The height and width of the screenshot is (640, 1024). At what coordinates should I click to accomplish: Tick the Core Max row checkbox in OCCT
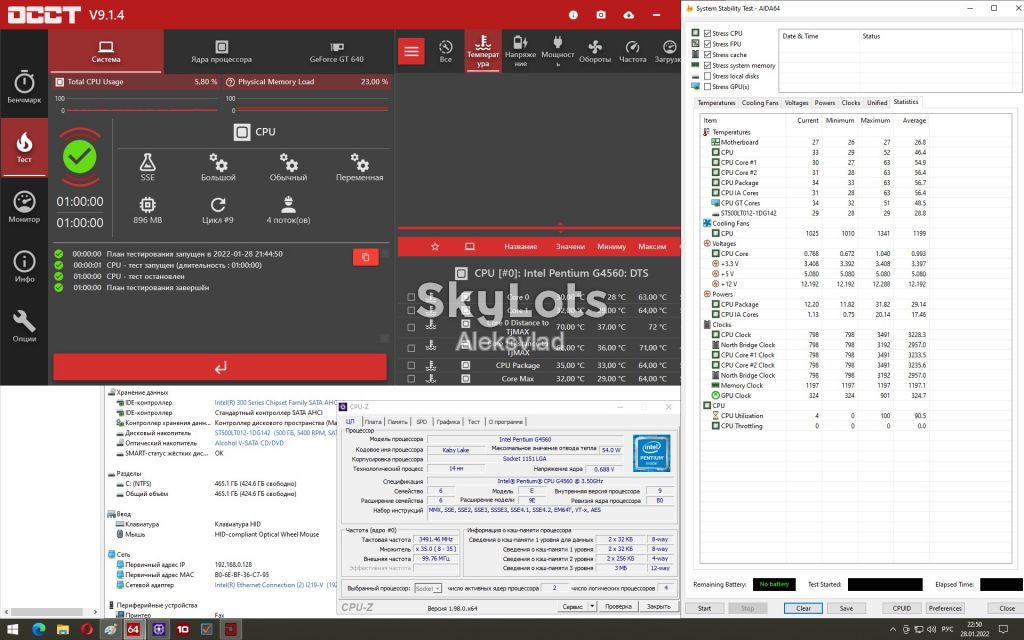click(411, 379)
